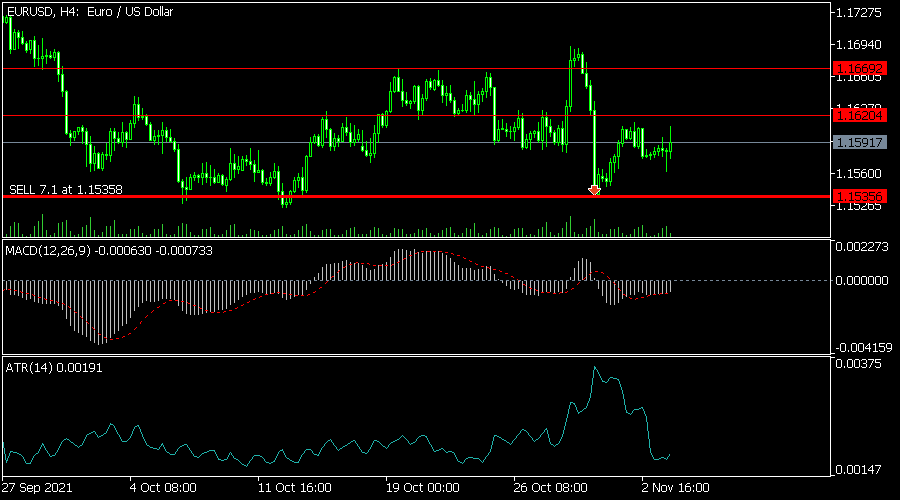Click the ATR scale value 0.00375
The width and height of the screenshot is (900, 500).
859,364
